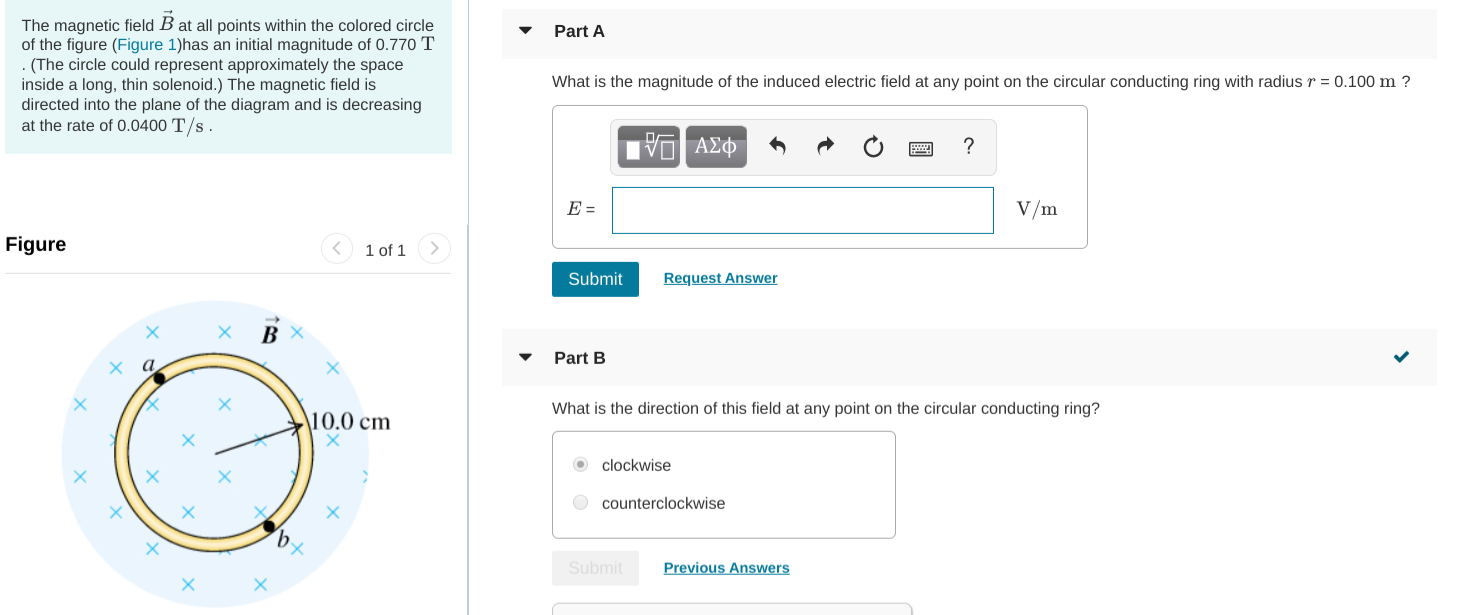Image resolution: width=1483 pixels, height=615 pixels.
Task: Click the undo arrow in equation toolbar
Action: (775, 146)
